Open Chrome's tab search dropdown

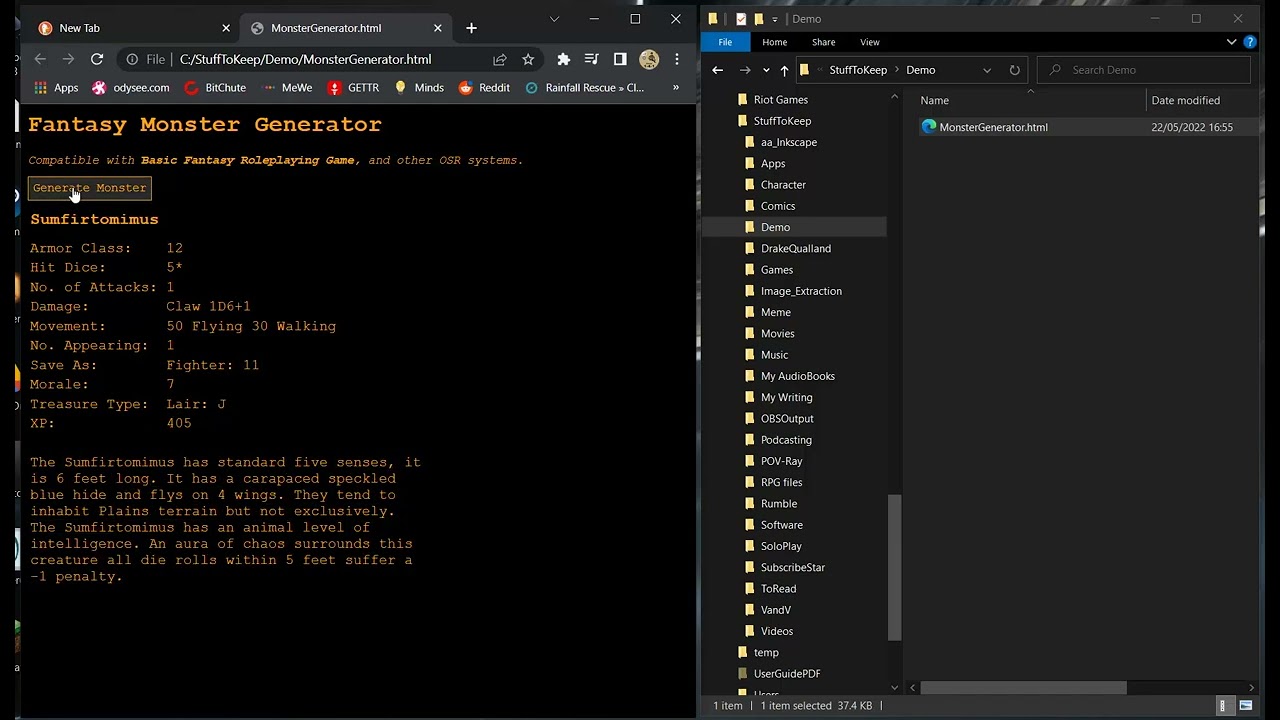(x=554, y=19)
